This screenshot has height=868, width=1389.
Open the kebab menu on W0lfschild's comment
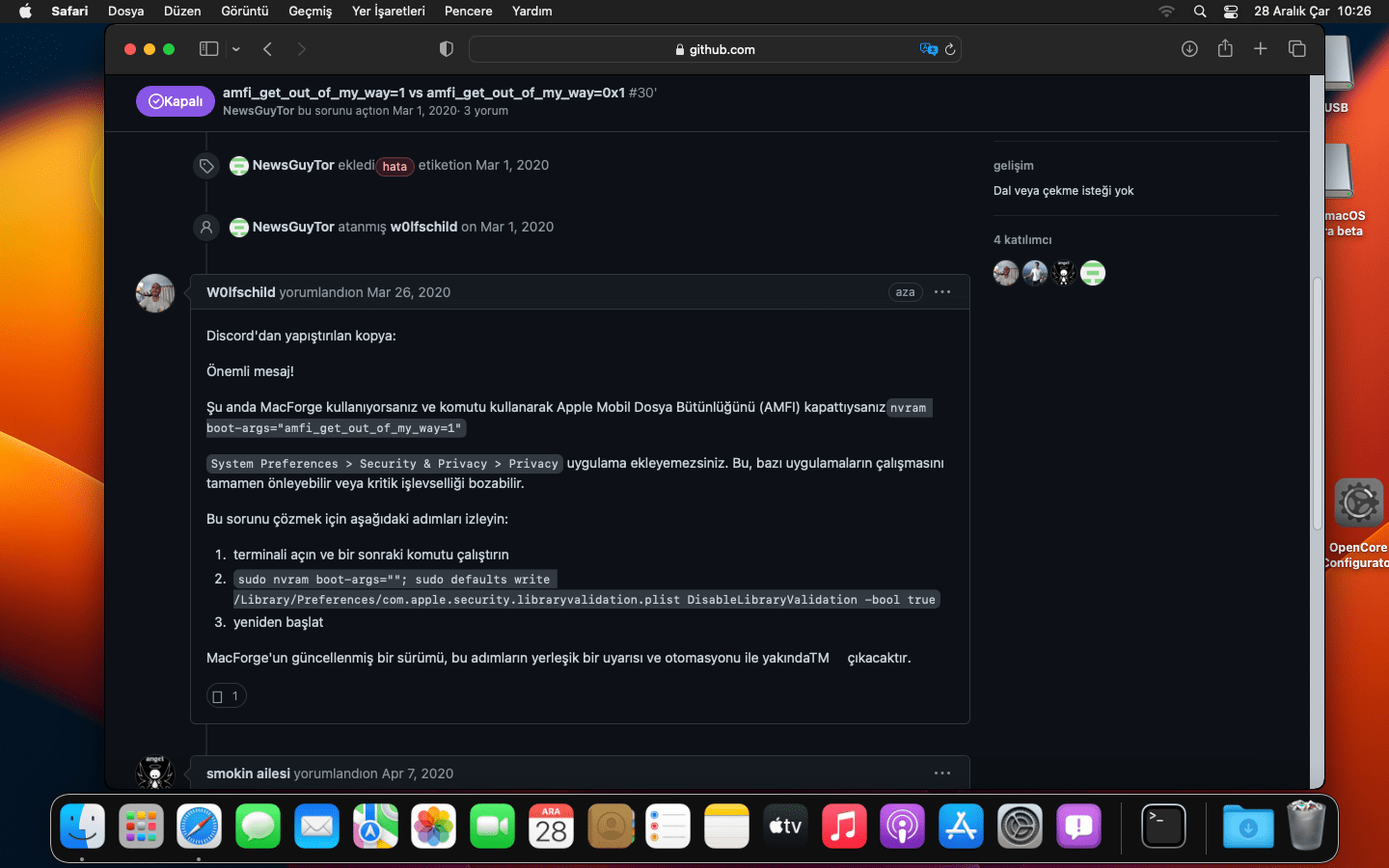941,291
